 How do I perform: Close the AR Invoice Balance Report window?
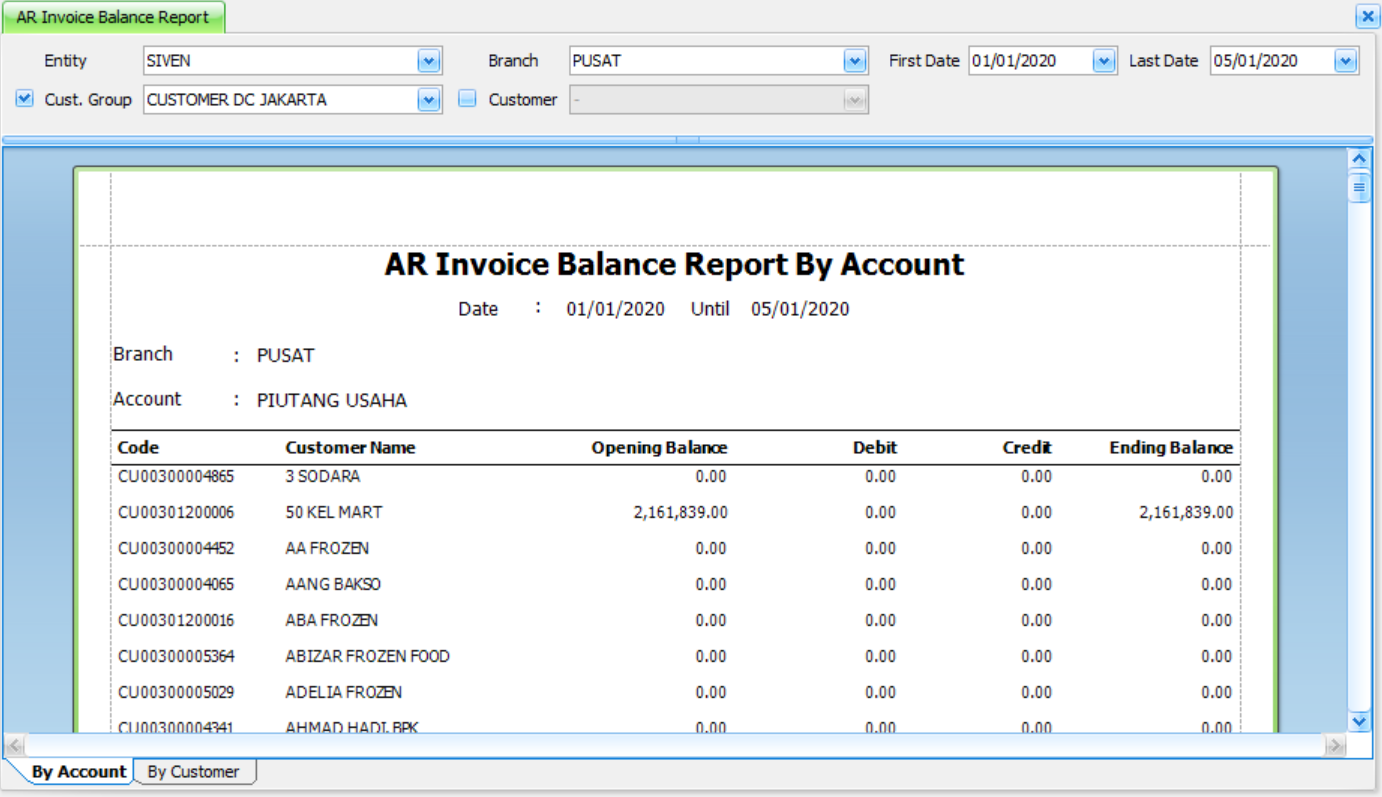click(x=1367, y=16)
